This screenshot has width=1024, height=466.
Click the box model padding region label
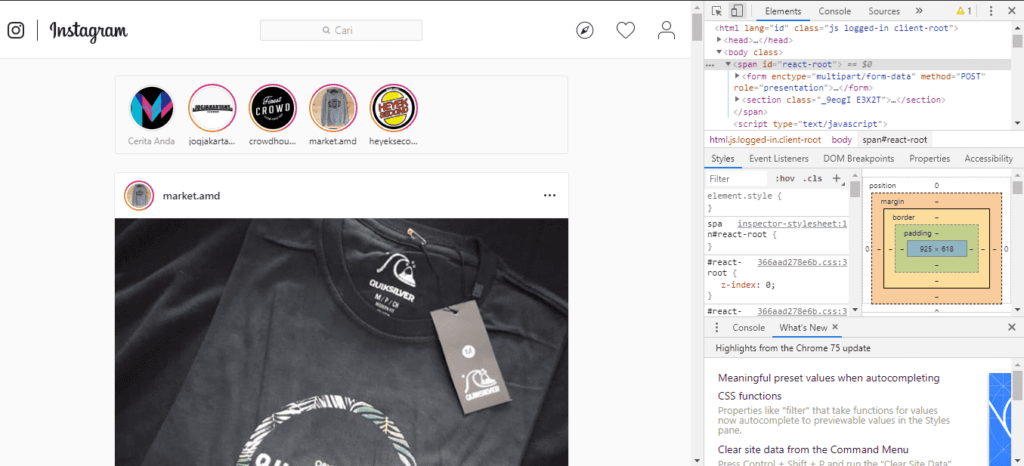pyautogui.click(x=920, y=233)
